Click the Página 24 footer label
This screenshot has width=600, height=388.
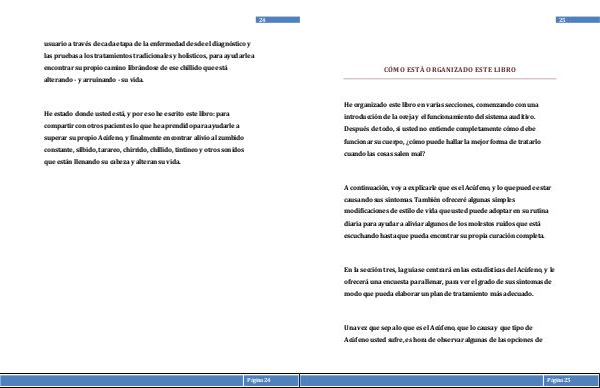pos(259,380)
